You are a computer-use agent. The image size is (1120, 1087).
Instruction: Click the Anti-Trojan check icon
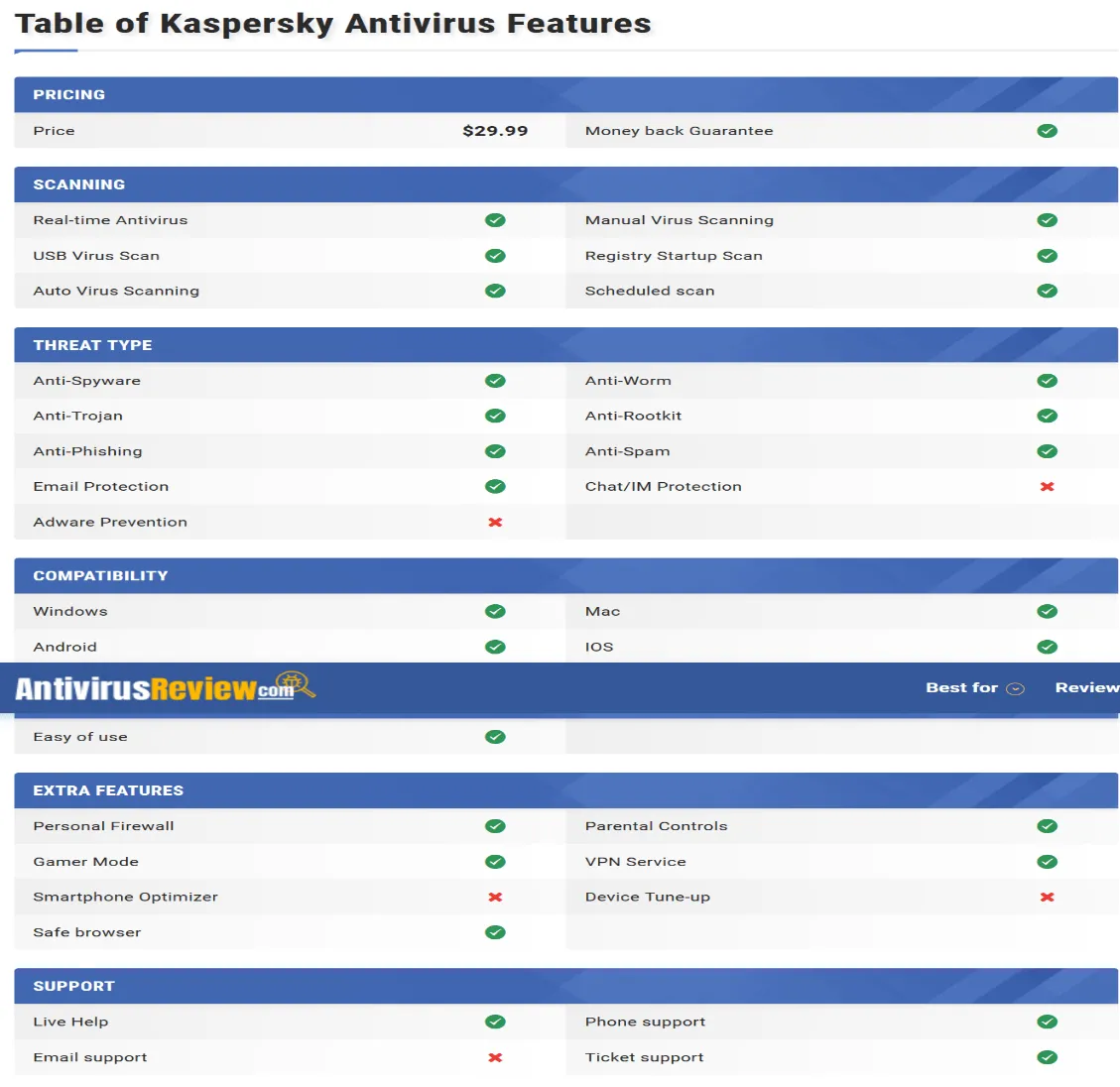(x=495, y=416)
